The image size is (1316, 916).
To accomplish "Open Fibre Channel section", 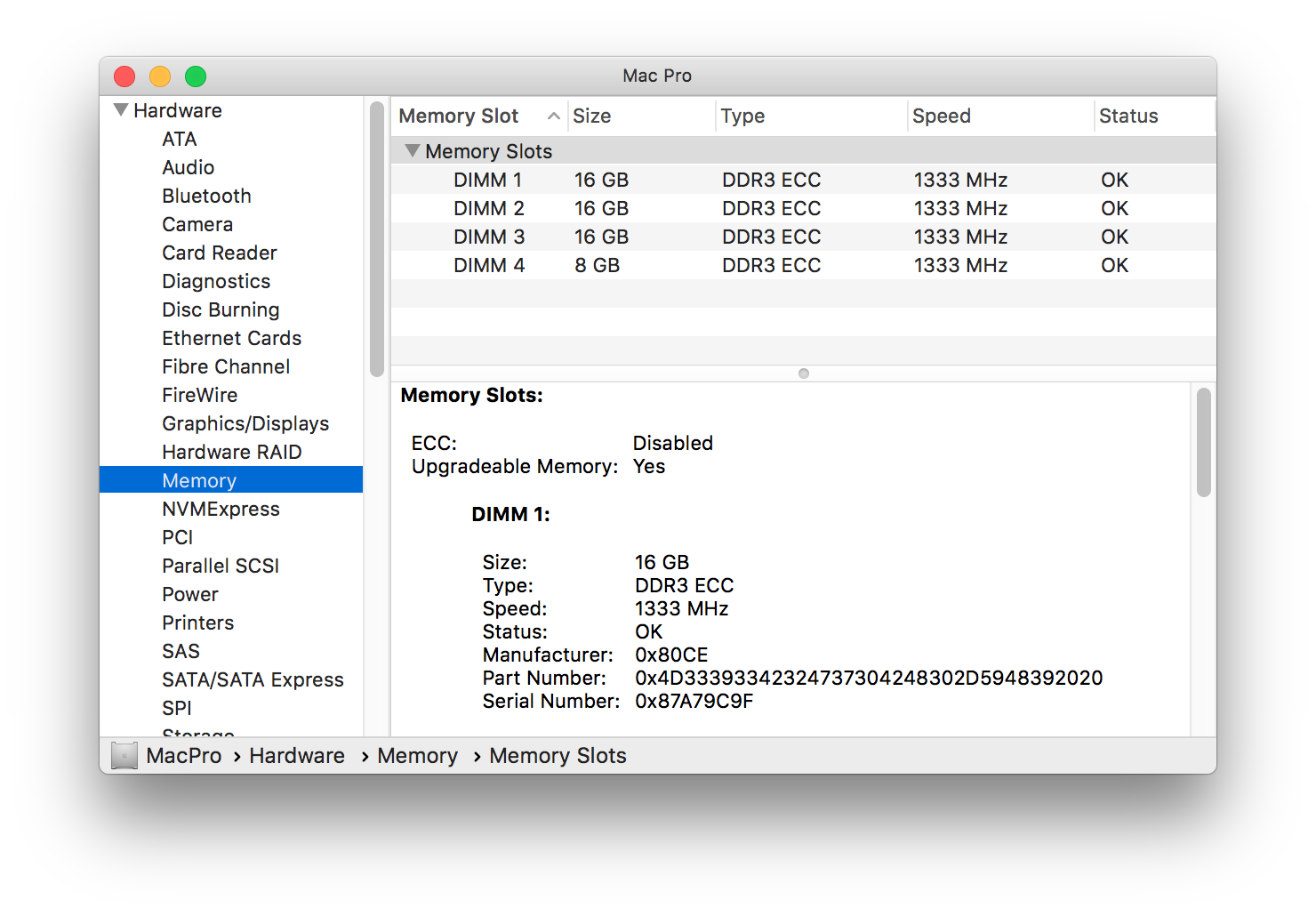I will click(x=226, y=366).
